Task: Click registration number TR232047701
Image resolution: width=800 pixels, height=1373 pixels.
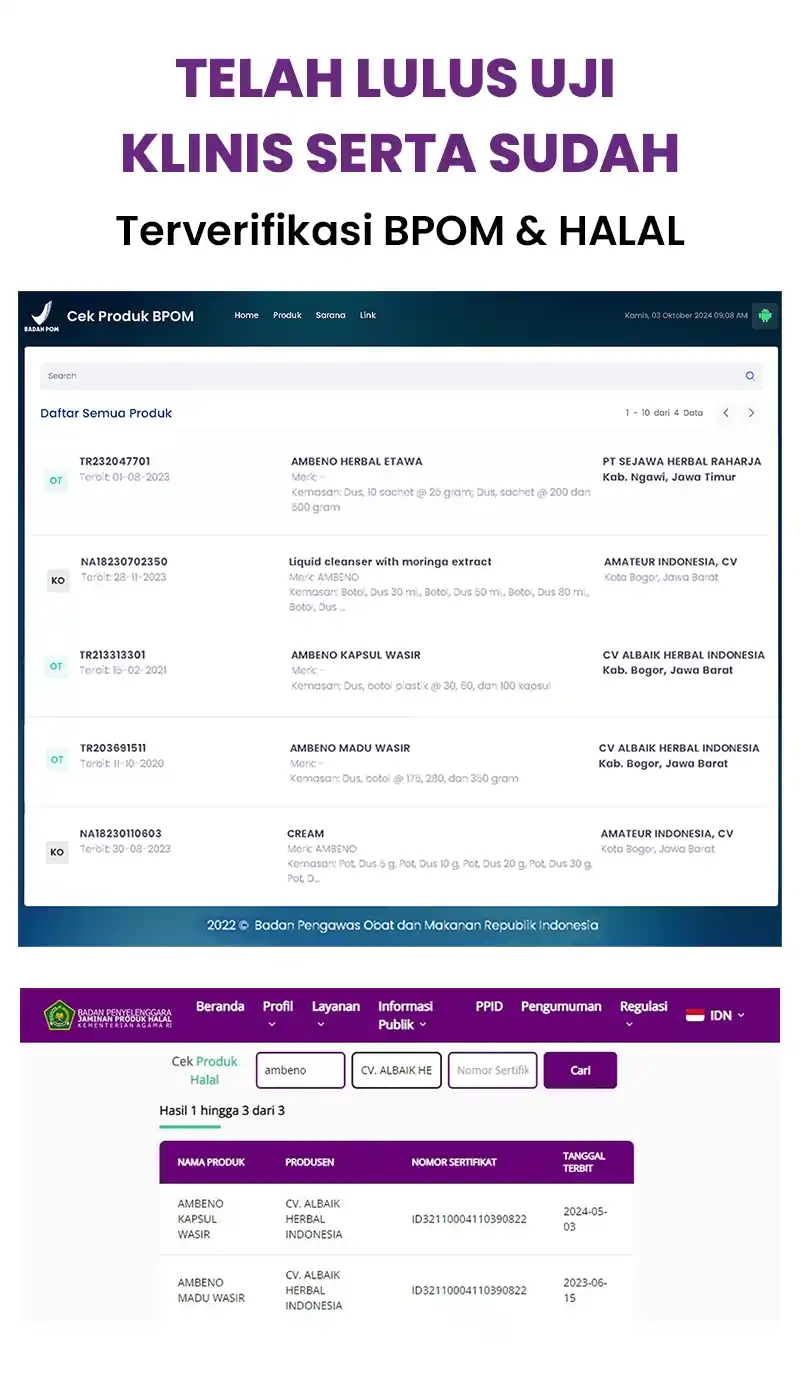Action: pos(115,462)
